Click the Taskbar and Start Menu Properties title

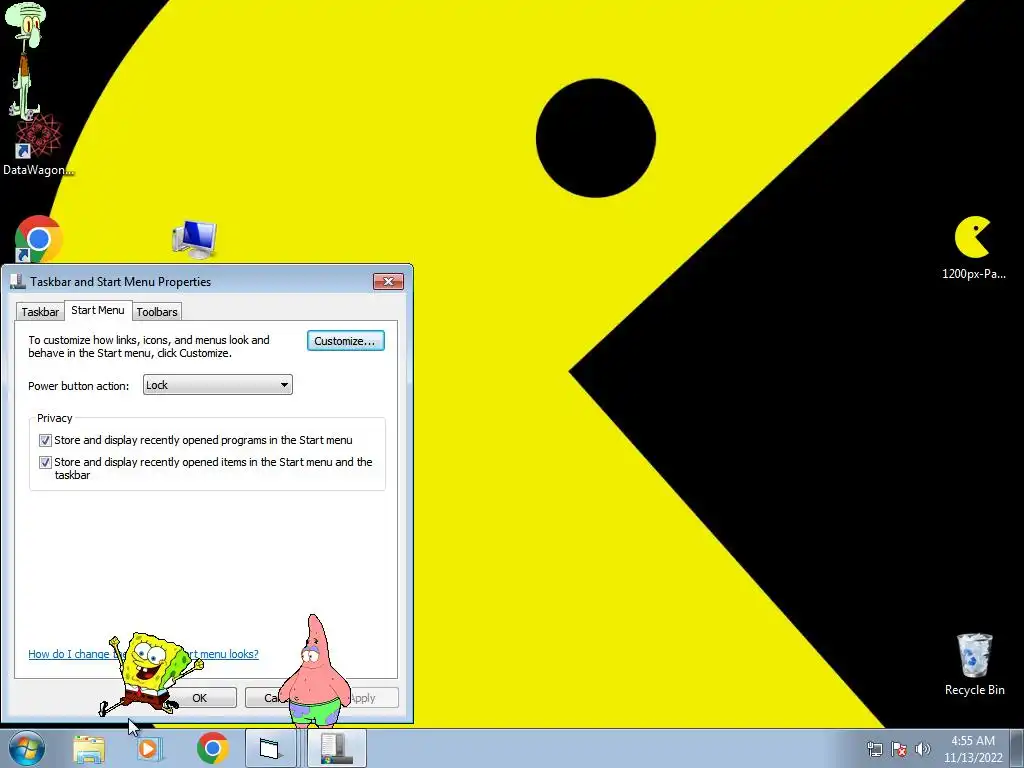coord(121,281)
